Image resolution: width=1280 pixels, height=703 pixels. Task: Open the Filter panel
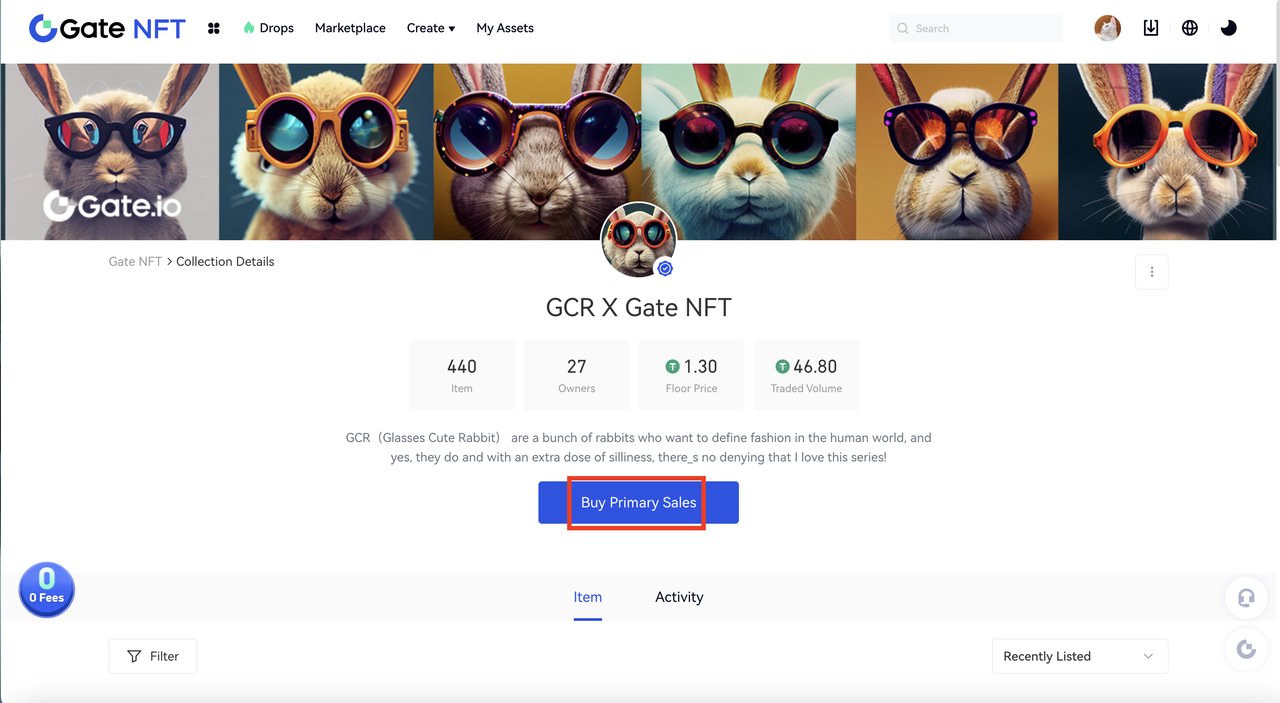click(x=153, y=656)
